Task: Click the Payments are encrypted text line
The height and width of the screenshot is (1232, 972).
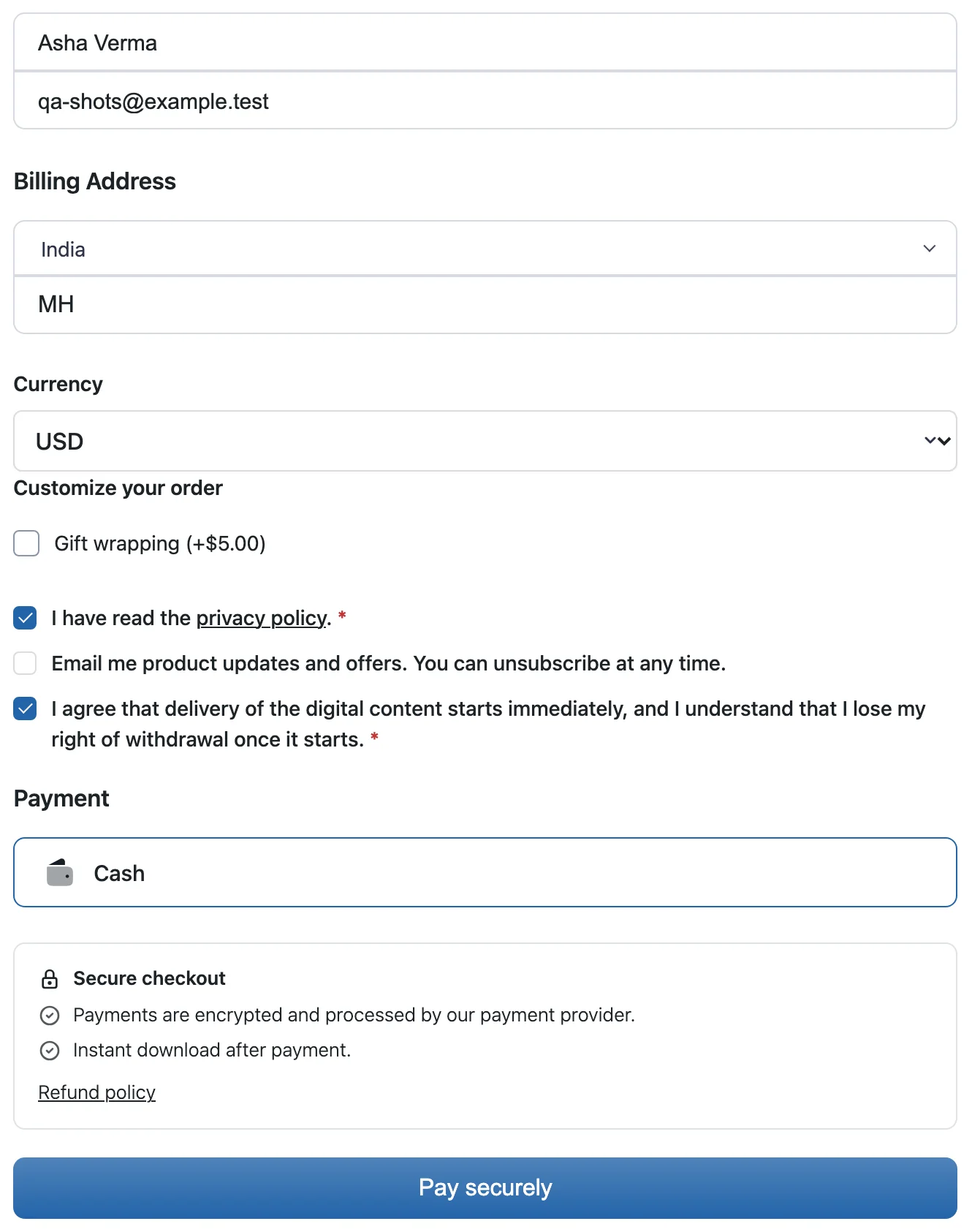Action: click(354, 1015)
